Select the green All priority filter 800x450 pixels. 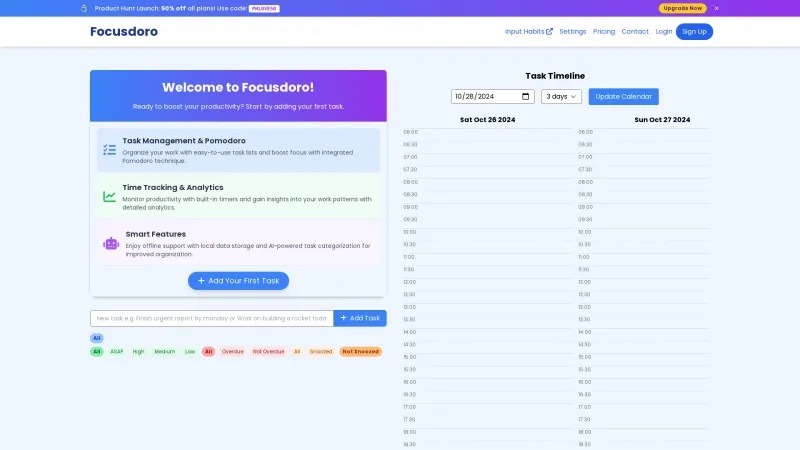[x=96, y=352]
